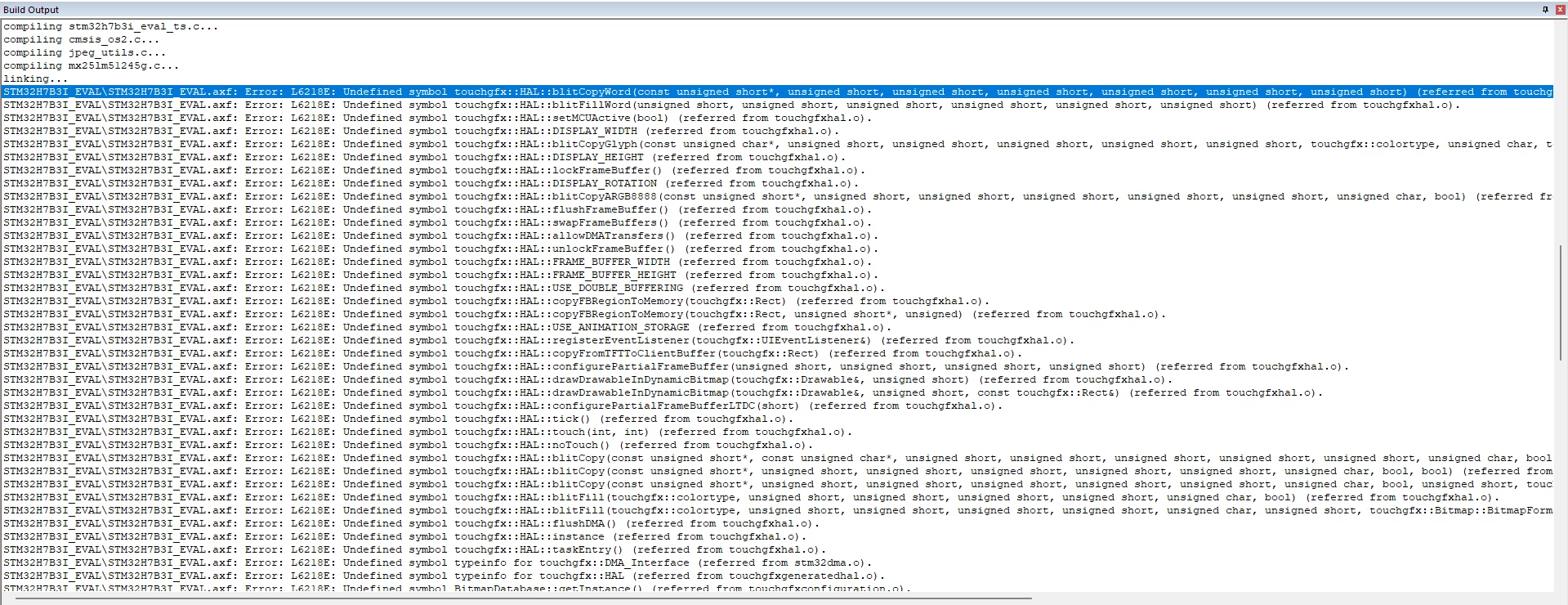The height and width of the screenshot is (605, 1568).
Task: Click copyFBRegionToMemory error with unsigned short* argument
Action: [585, 314]
